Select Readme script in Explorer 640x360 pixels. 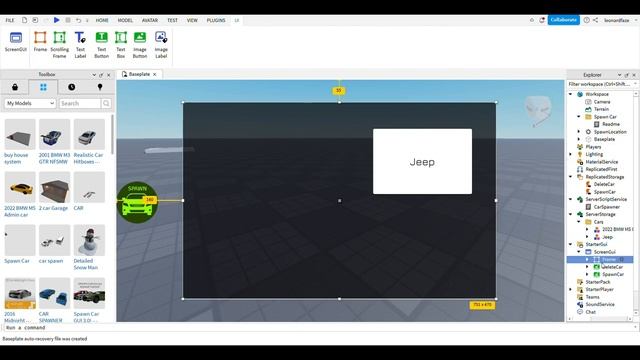[611, 124]
